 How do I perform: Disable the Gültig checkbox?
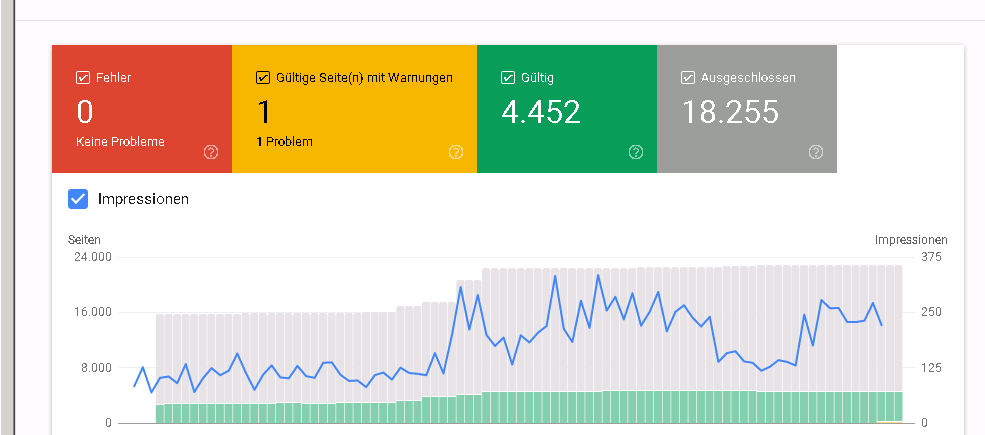508,77
